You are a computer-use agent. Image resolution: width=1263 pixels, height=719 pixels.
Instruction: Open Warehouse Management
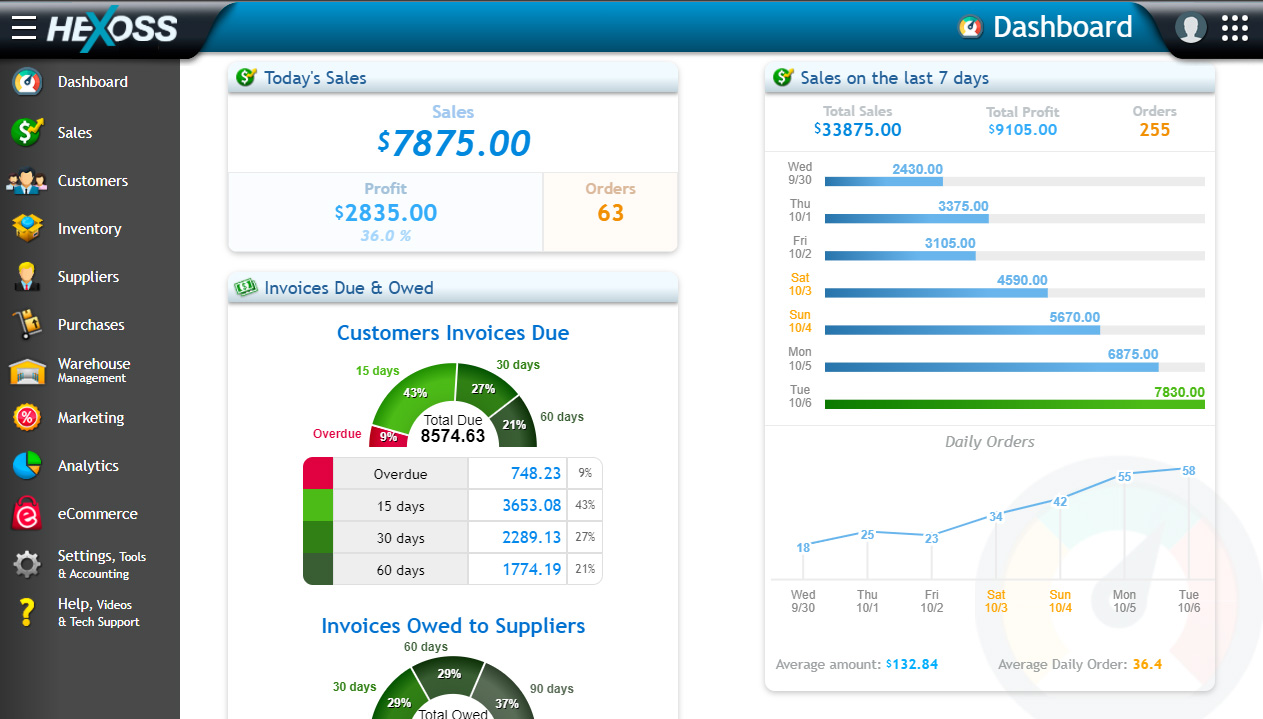tap(94, 370)
